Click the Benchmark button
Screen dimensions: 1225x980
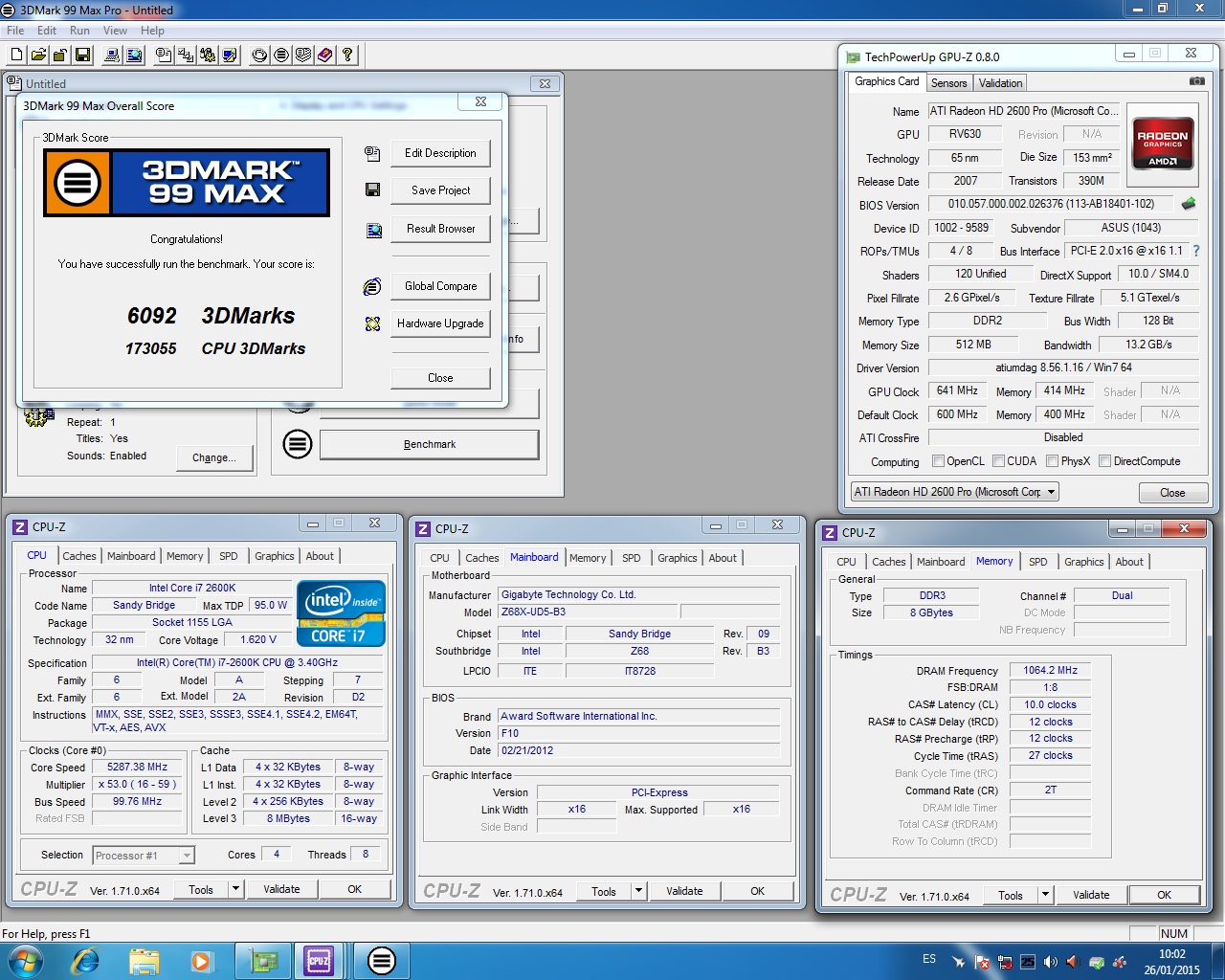click(x=429, y=444)
